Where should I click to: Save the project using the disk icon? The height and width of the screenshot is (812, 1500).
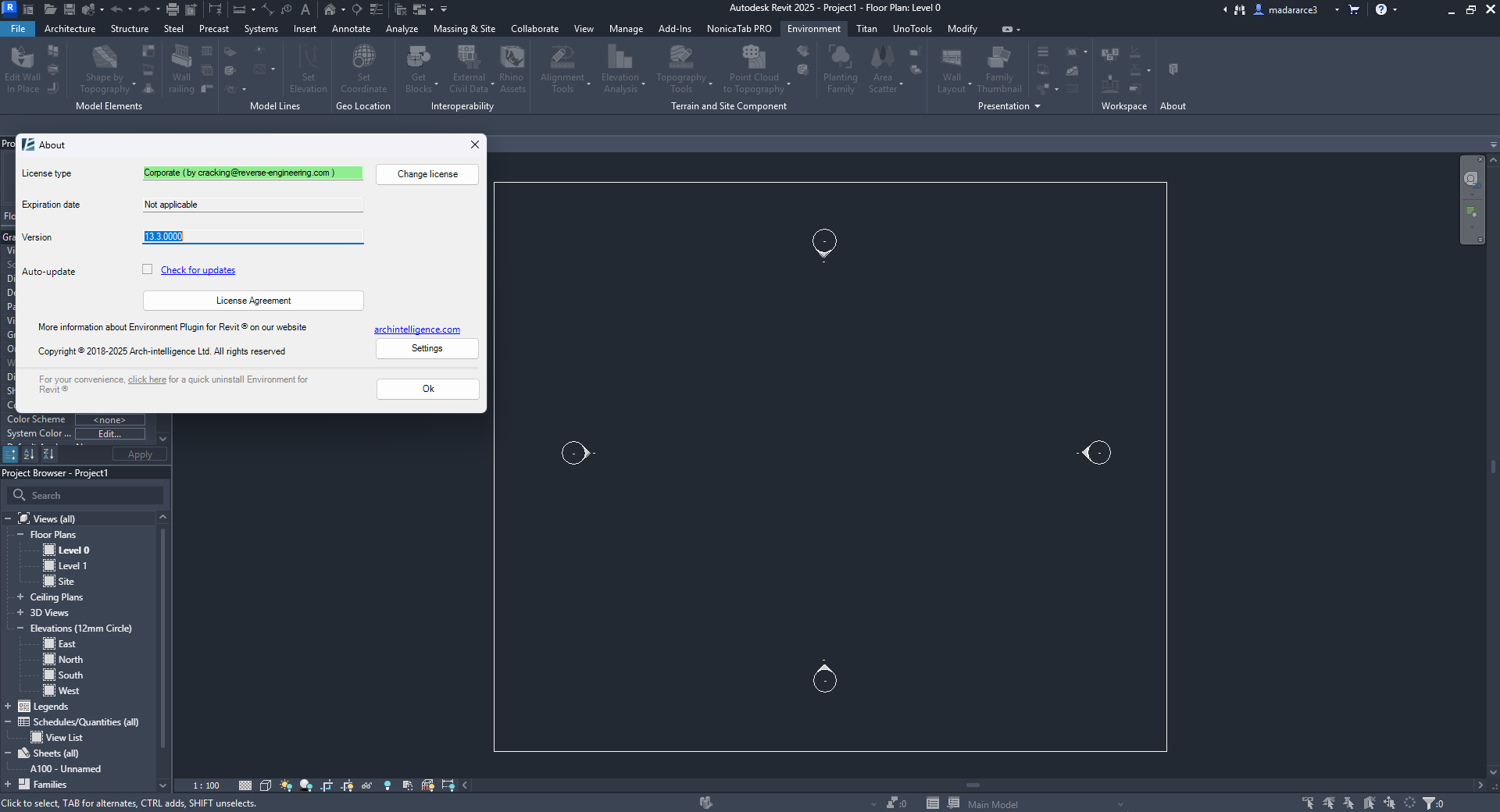pyautogui.click(x=70, y=9)
